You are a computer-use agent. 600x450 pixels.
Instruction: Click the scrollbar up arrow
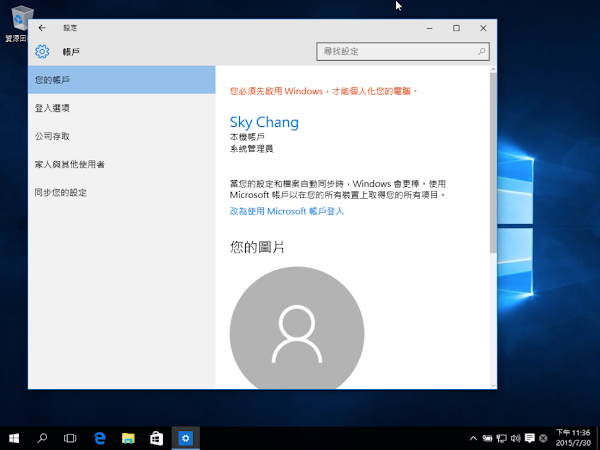coord(493,69)
